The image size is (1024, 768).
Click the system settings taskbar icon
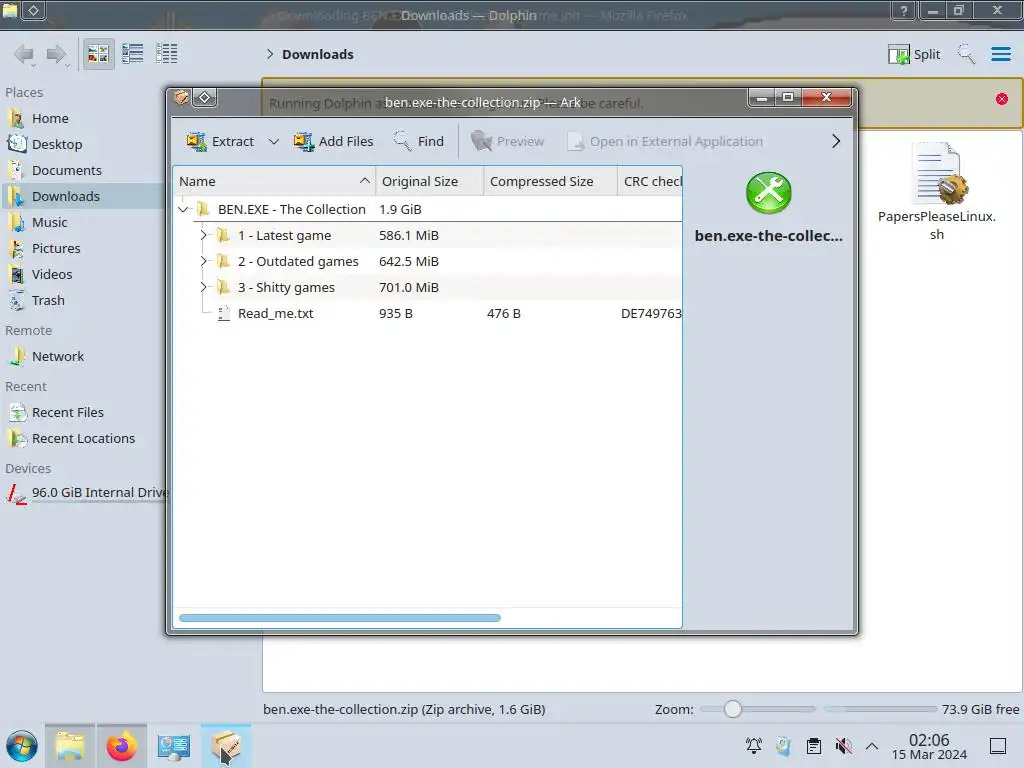click(174, 746)
